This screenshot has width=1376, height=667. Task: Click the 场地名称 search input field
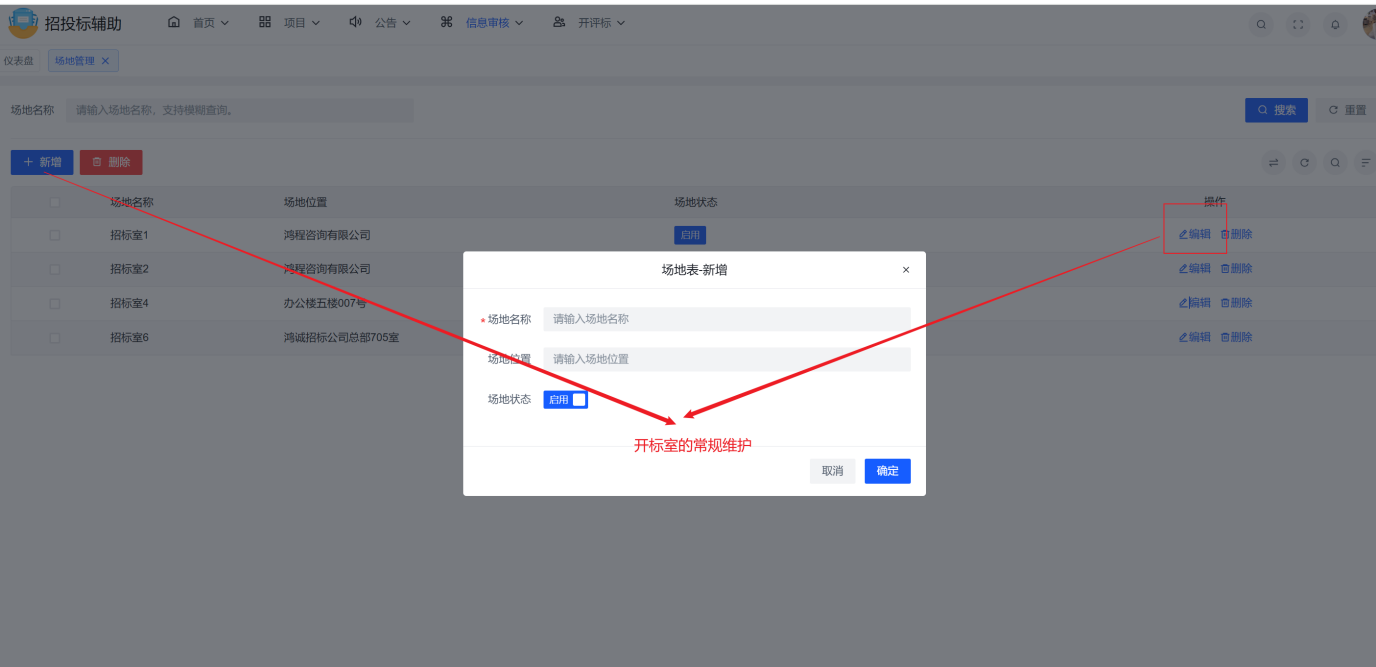click(x=240, y=110)
